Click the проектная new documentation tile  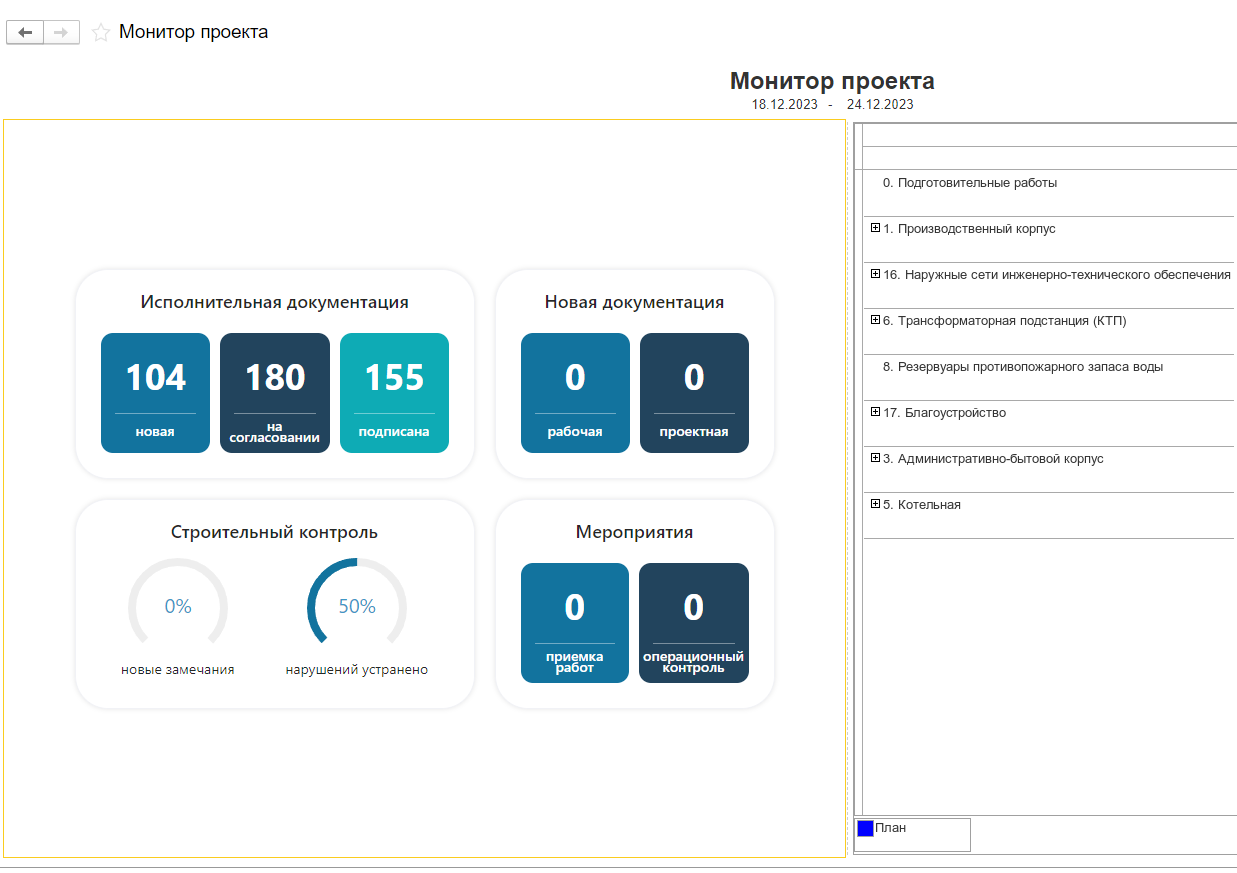(694, 393)
